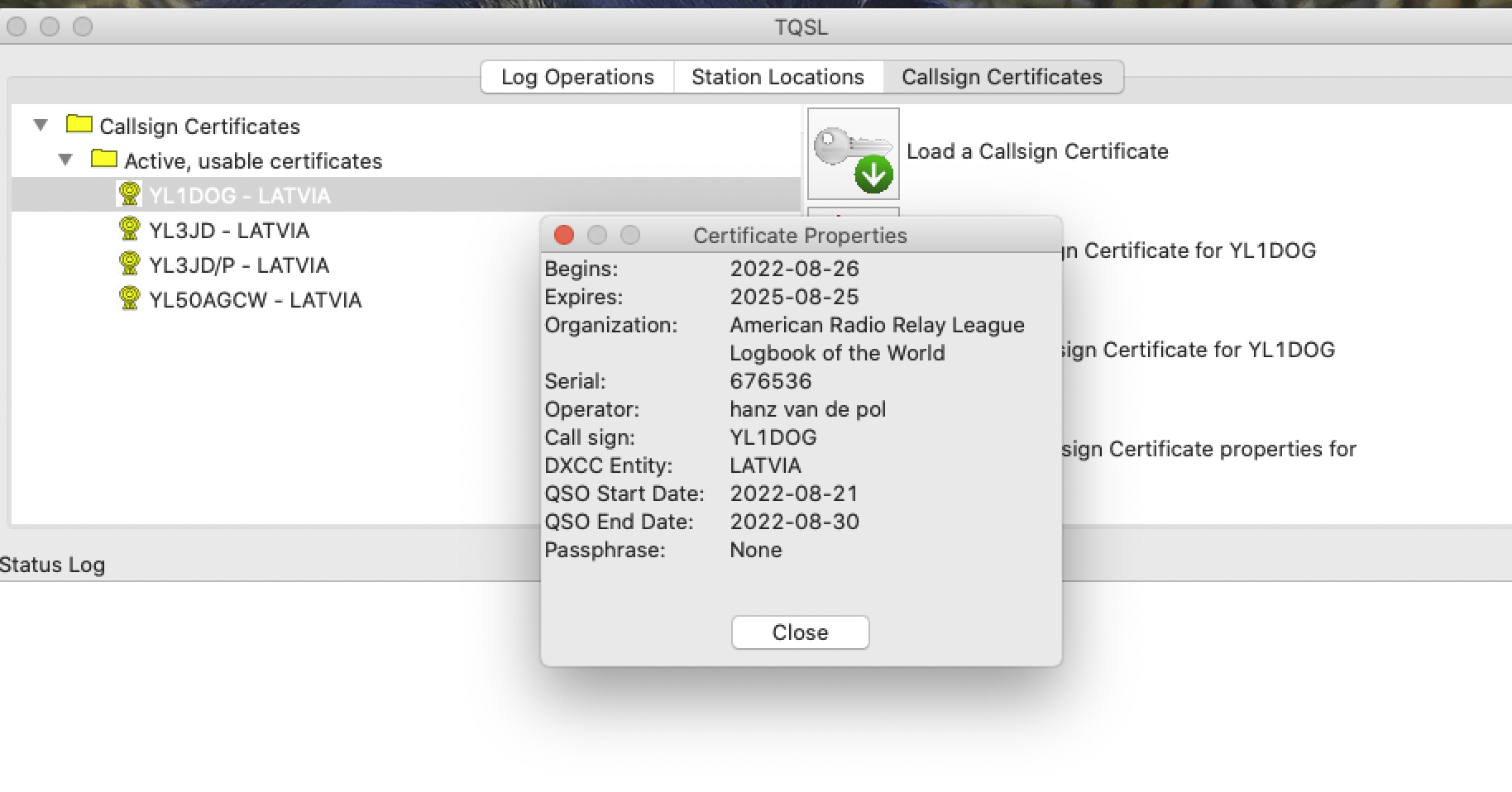The height and width of the screenshot is (792, 1512).
Task: Open the Station Locations tab
Action: click(778, 77)
